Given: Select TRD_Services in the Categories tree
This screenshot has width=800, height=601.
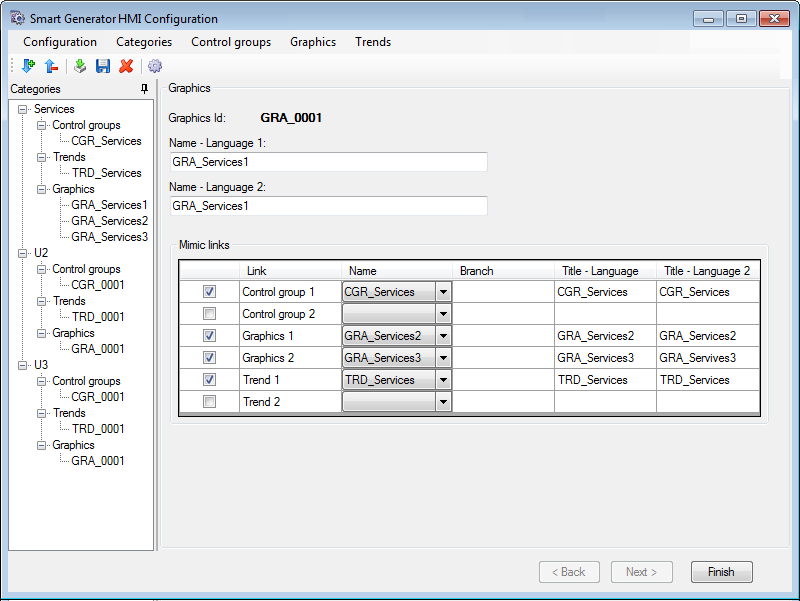Looking at the screenshot, I should click(107, 173).
